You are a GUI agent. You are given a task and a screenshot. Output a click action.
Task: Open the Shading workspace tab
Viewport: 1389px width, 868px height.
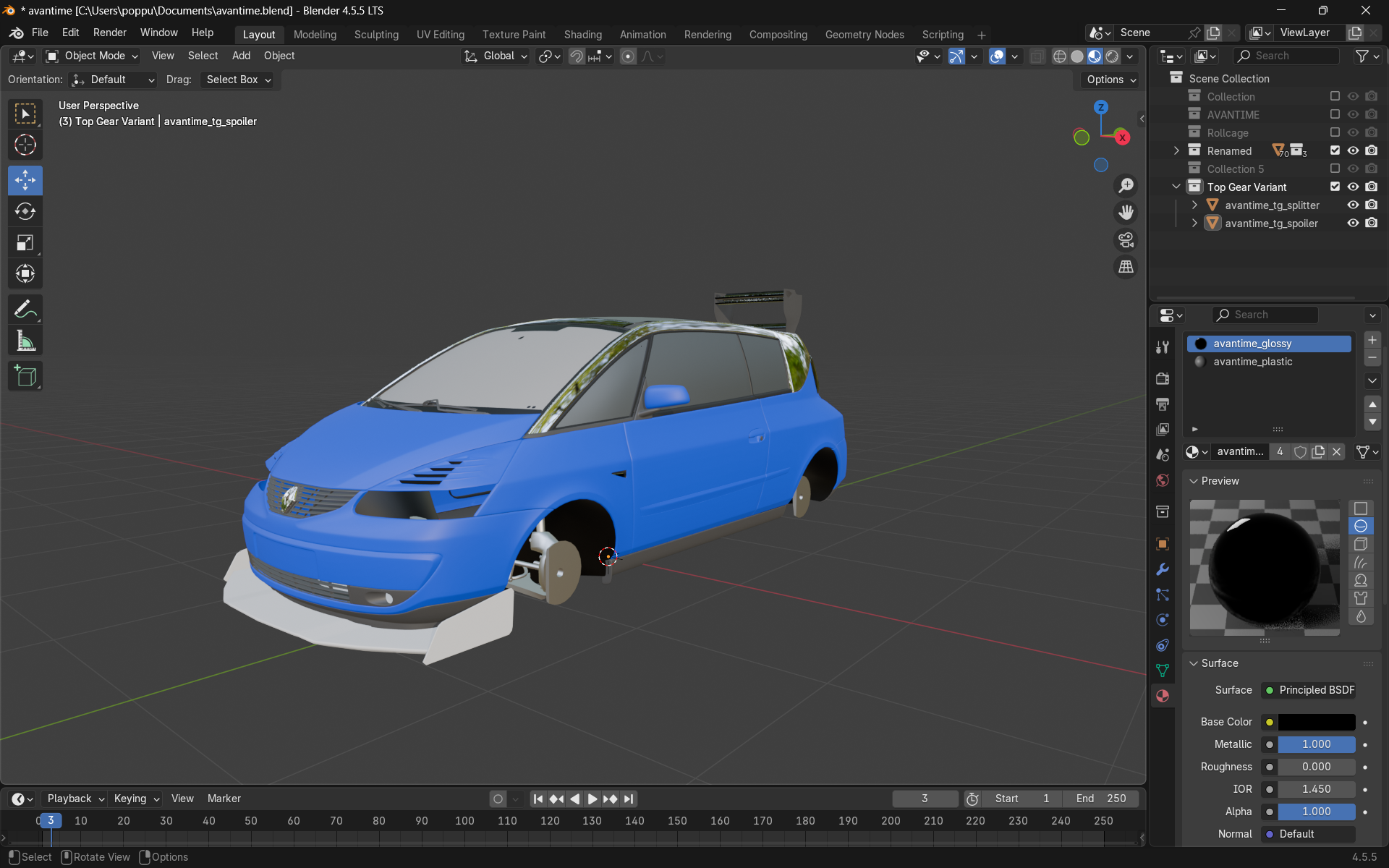coord(582,35)
